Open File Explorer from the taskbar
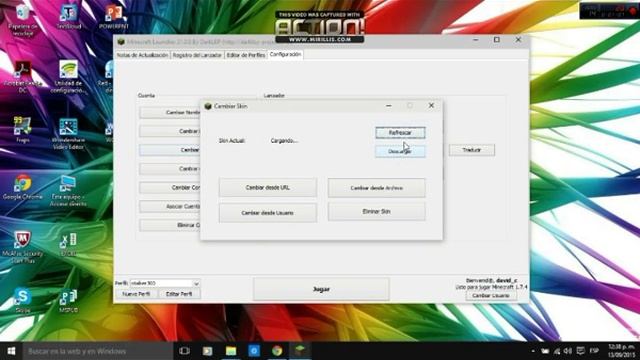Screen dimensions: 640x360 [x=231, y=351]
